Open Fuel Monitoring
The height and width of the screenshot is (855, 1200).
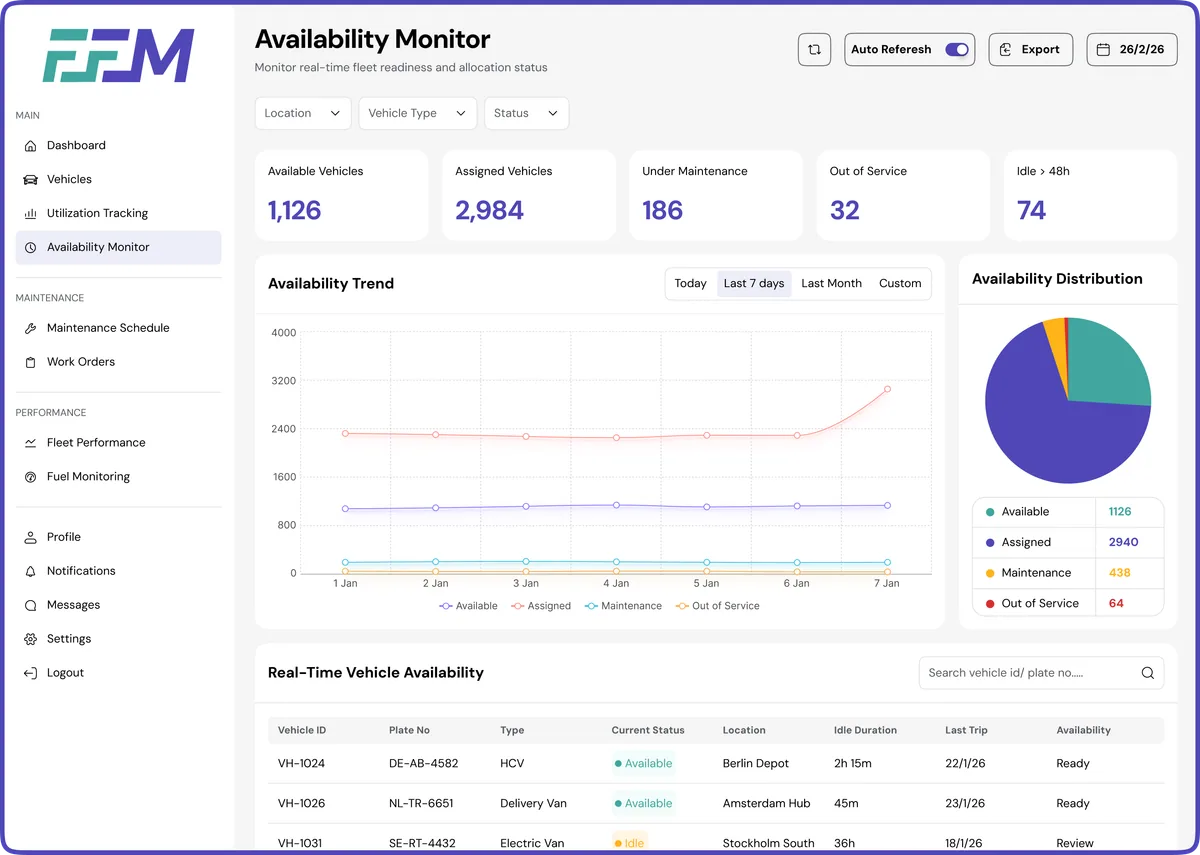[x=89, y=476]
